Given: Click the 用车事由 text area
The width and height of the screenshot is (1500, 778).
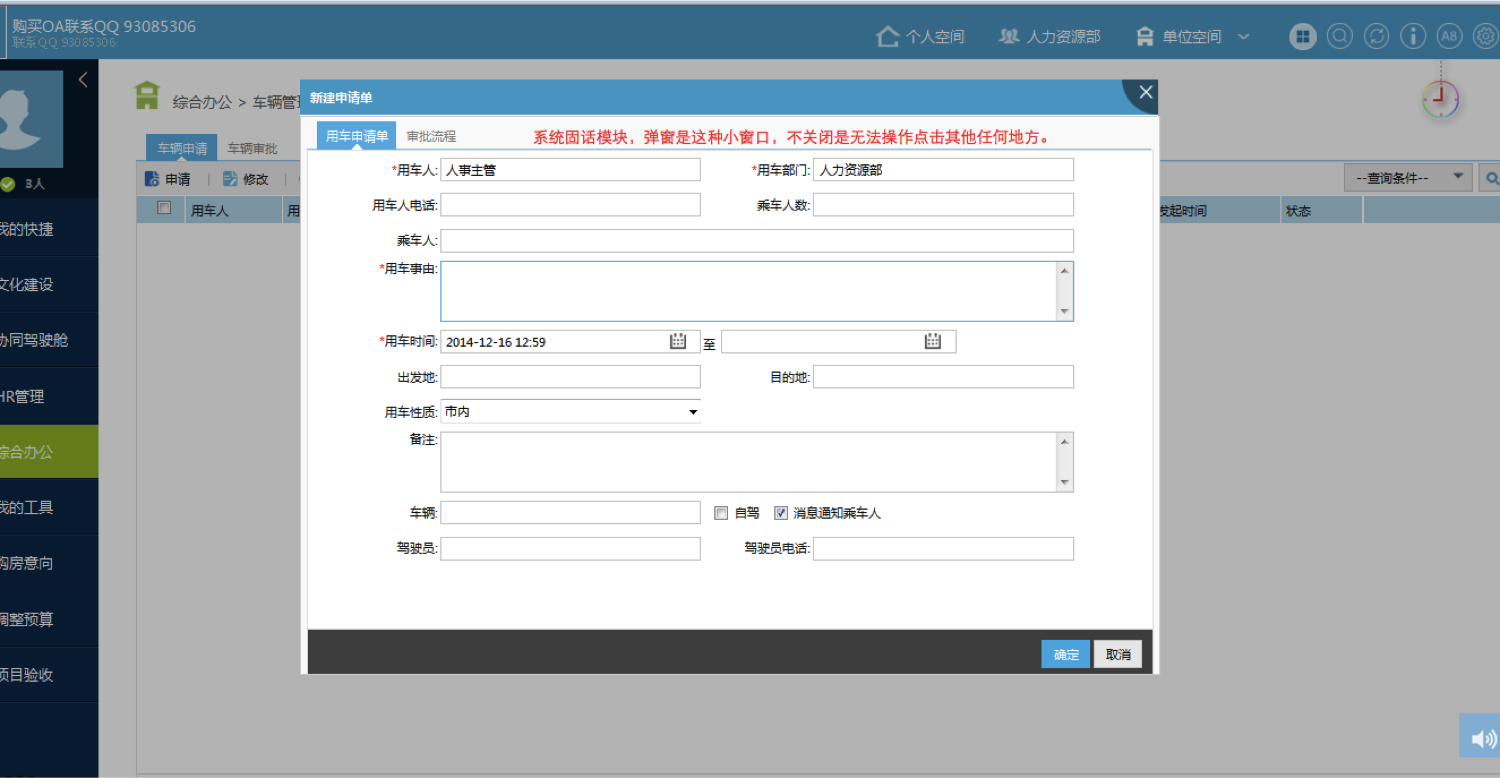Looking at the screenshot, I should [x=748, y=291].
